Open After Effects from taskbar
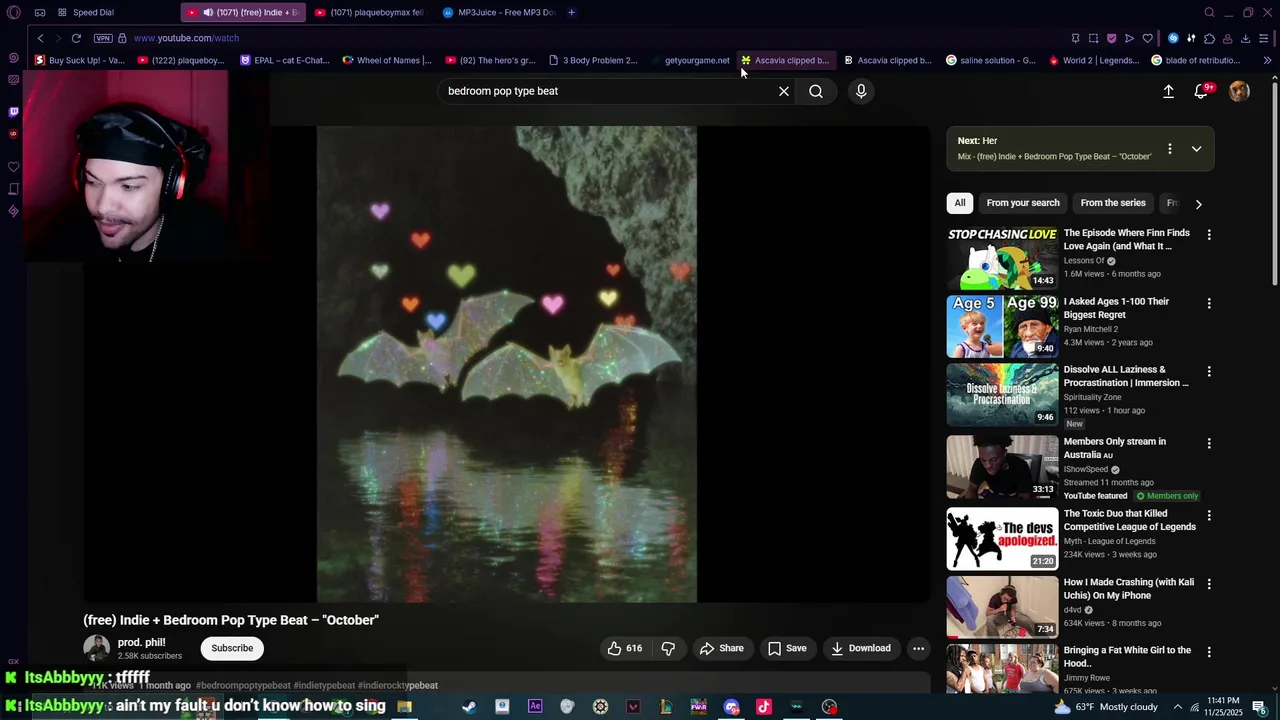The height and width of the screenshot is (720, 1280). coord(535,707)
